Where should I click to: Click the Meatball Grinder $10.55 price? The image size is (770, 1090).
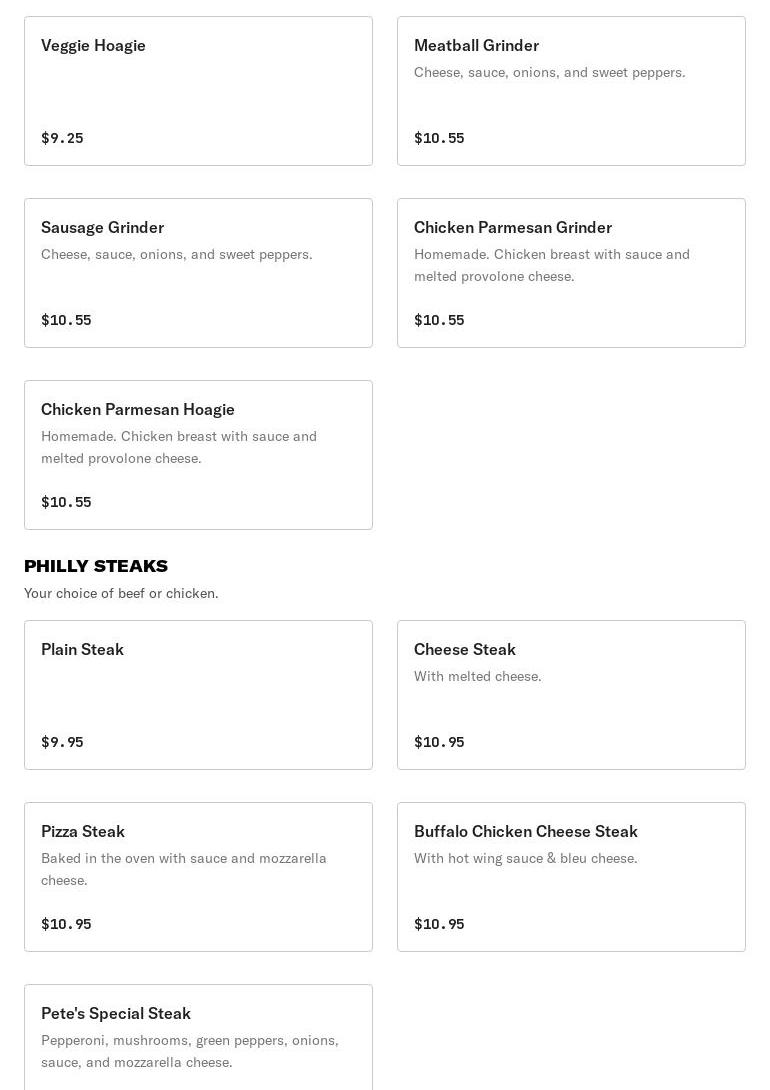point(439,138)
